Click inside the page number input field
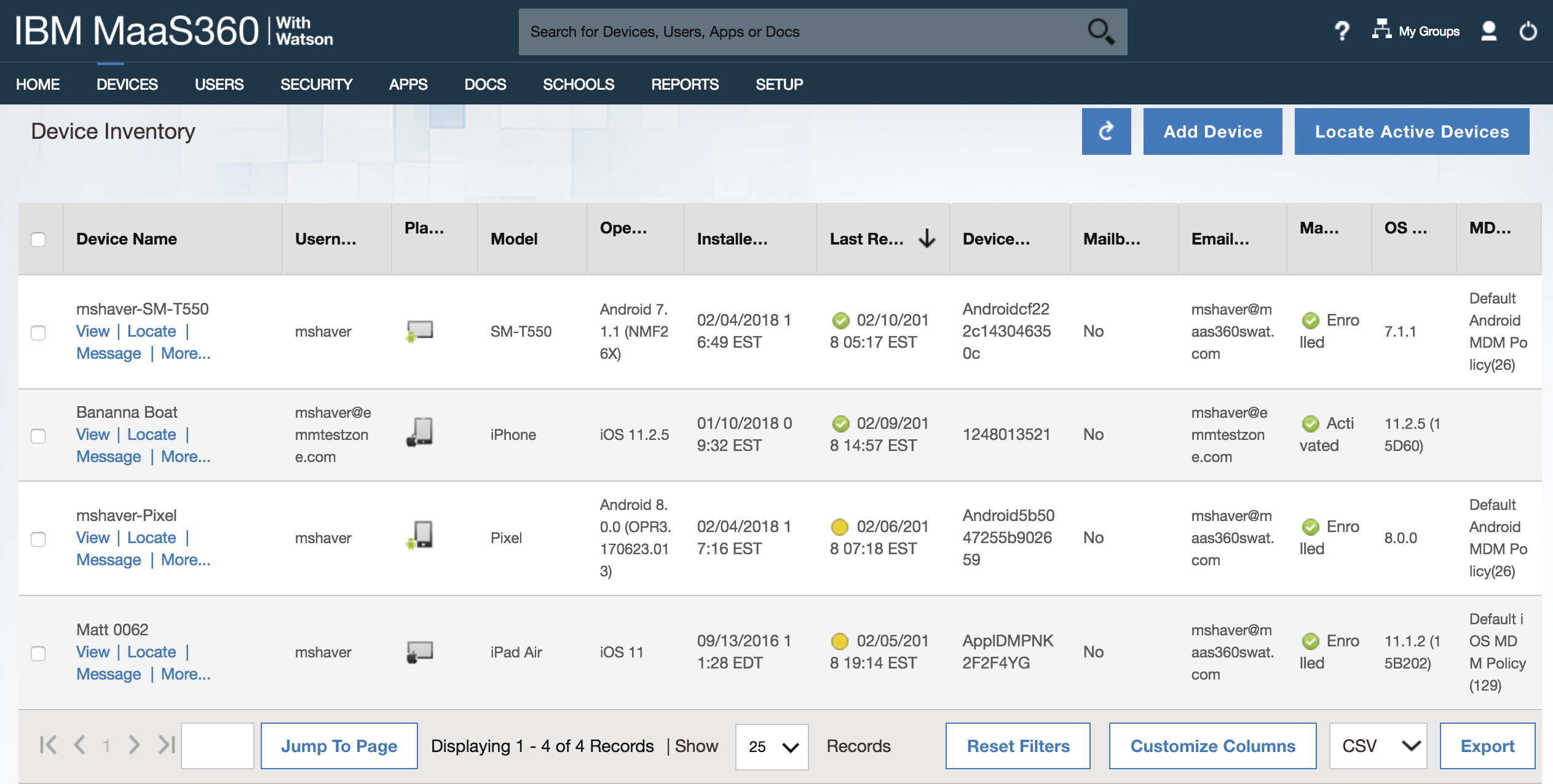Screen dimensions: 1553x784 point(218,746)
